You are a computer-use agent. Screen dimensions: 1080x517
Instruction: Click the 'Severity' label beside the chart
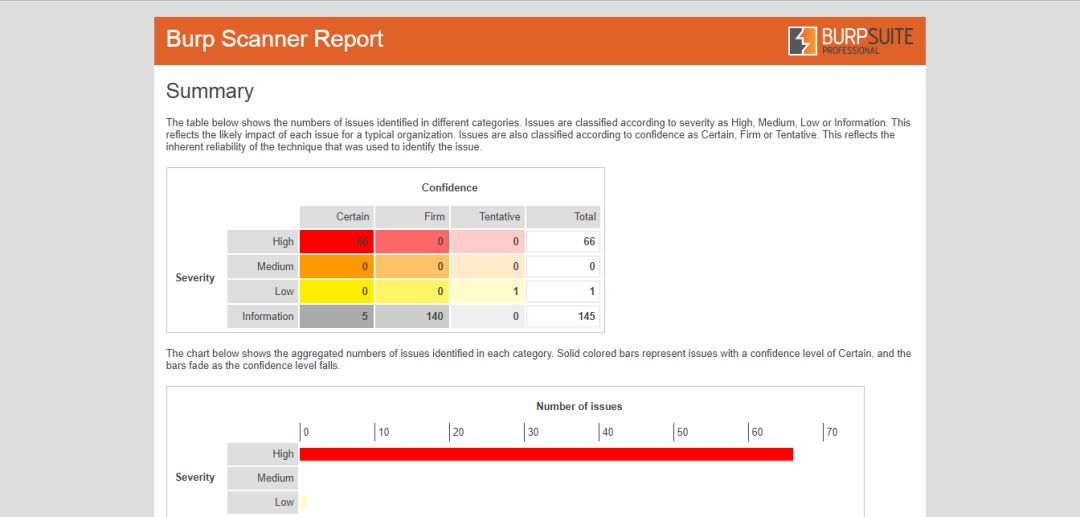pyautogui.click(x=195, y=477)
